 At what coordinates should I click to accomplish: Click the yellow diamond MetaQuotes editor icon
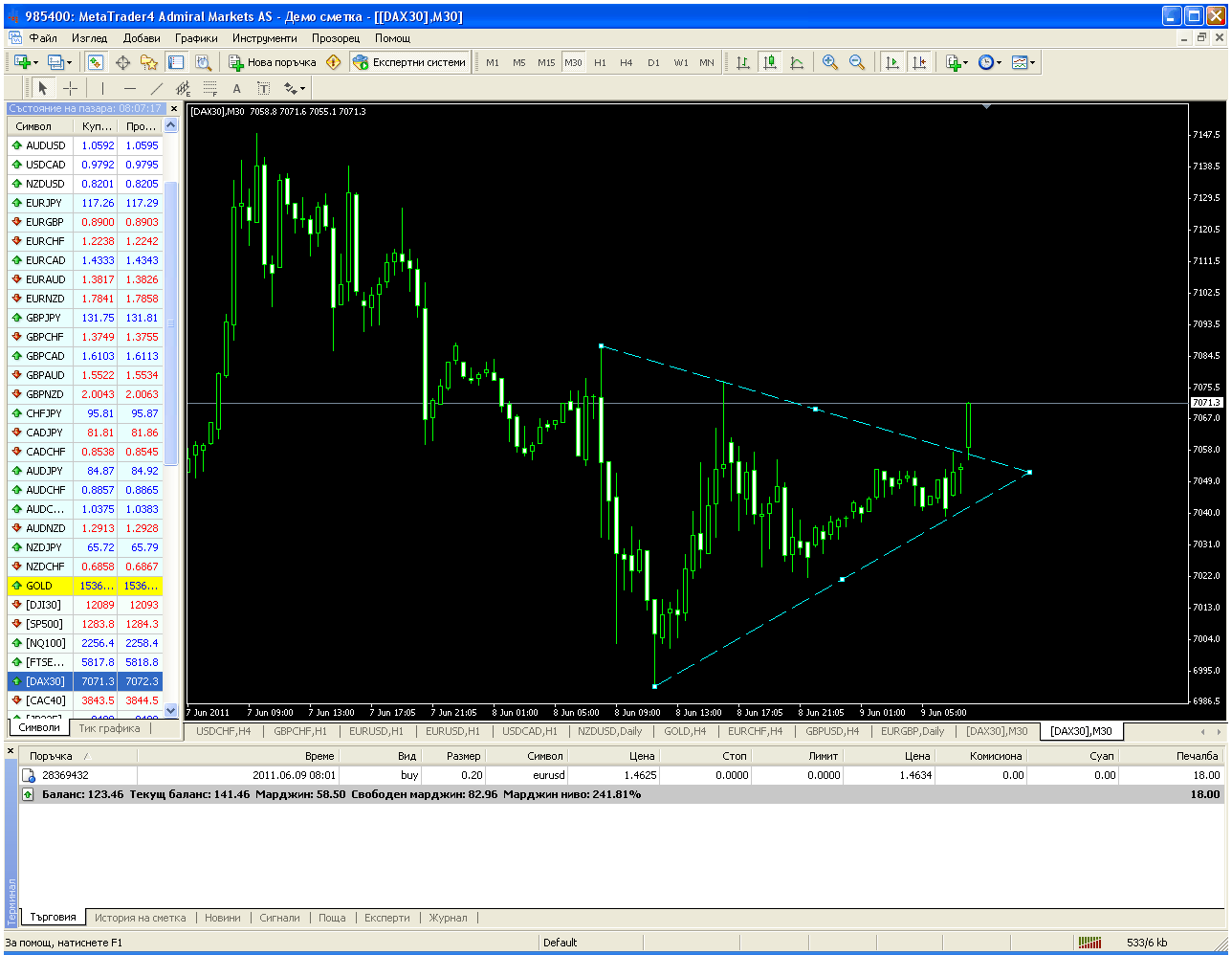pos(333,62)
